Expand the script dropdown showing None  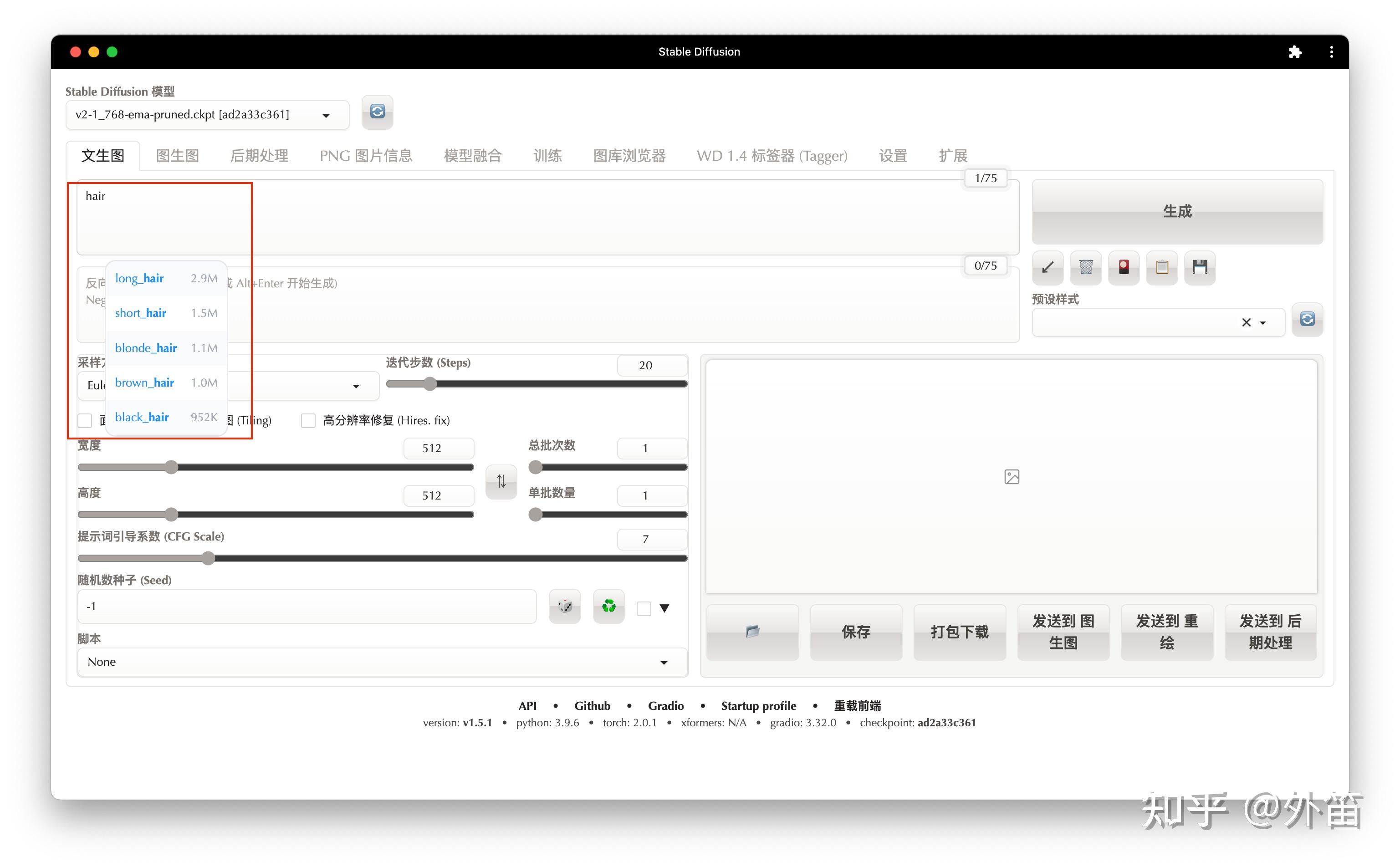coord(664,662)
